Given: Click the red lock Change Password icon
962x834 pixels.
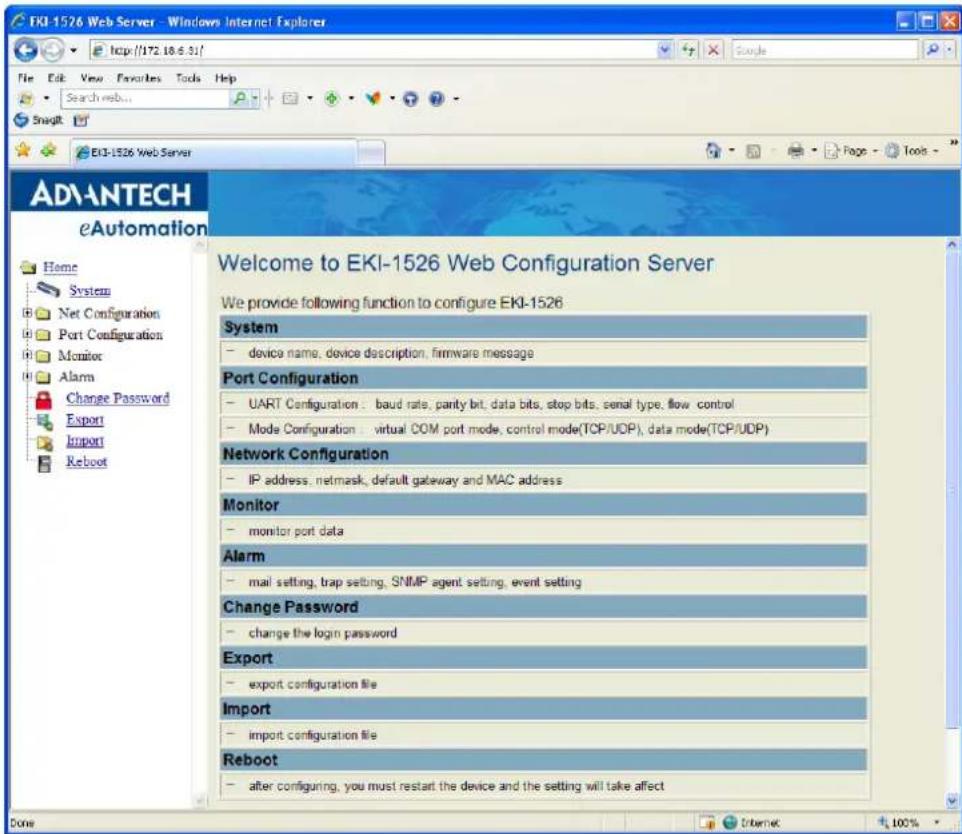Looking at the screenshot, I should coord(44,400).
